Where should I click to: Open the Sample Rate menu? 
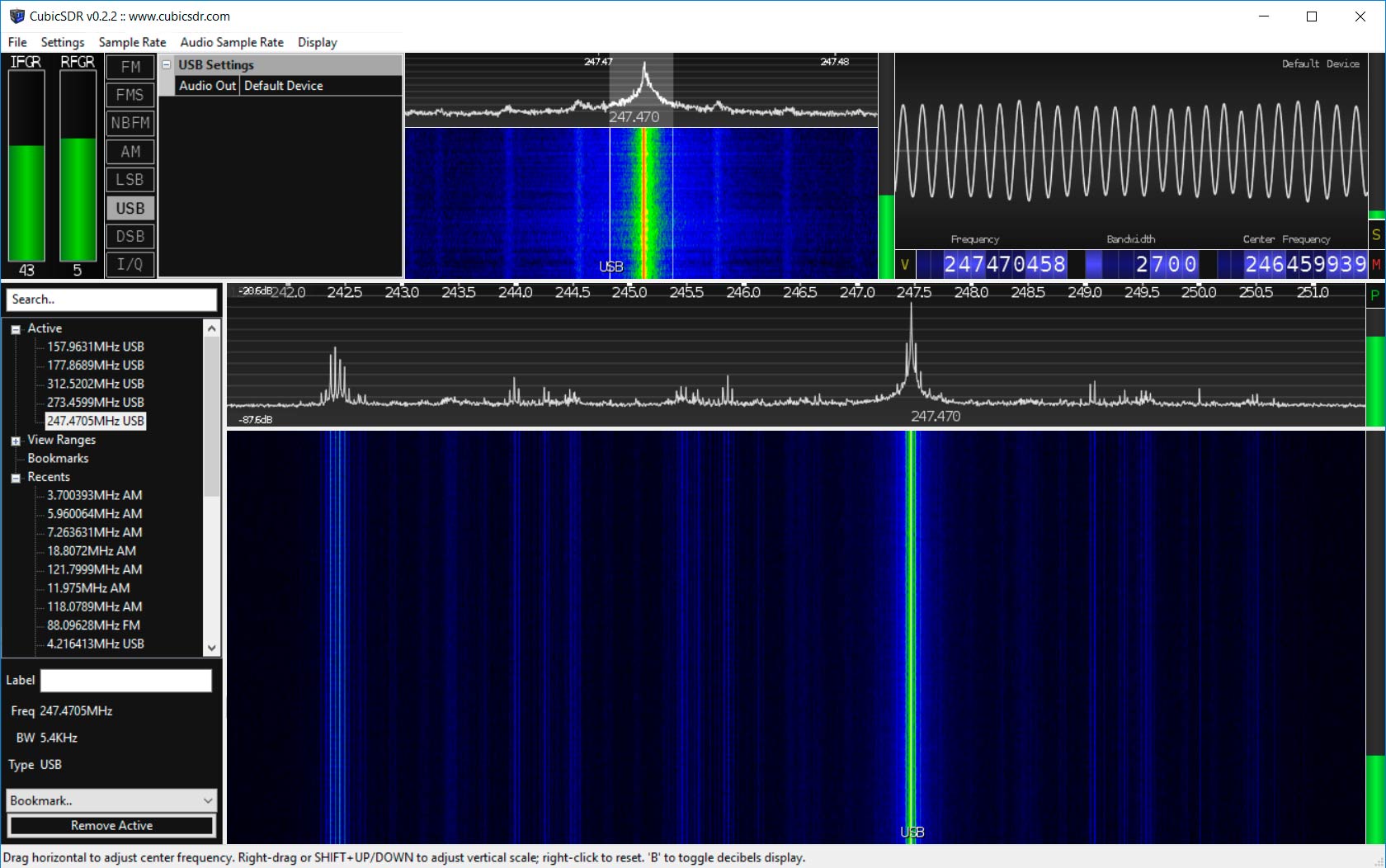[132, 42]
